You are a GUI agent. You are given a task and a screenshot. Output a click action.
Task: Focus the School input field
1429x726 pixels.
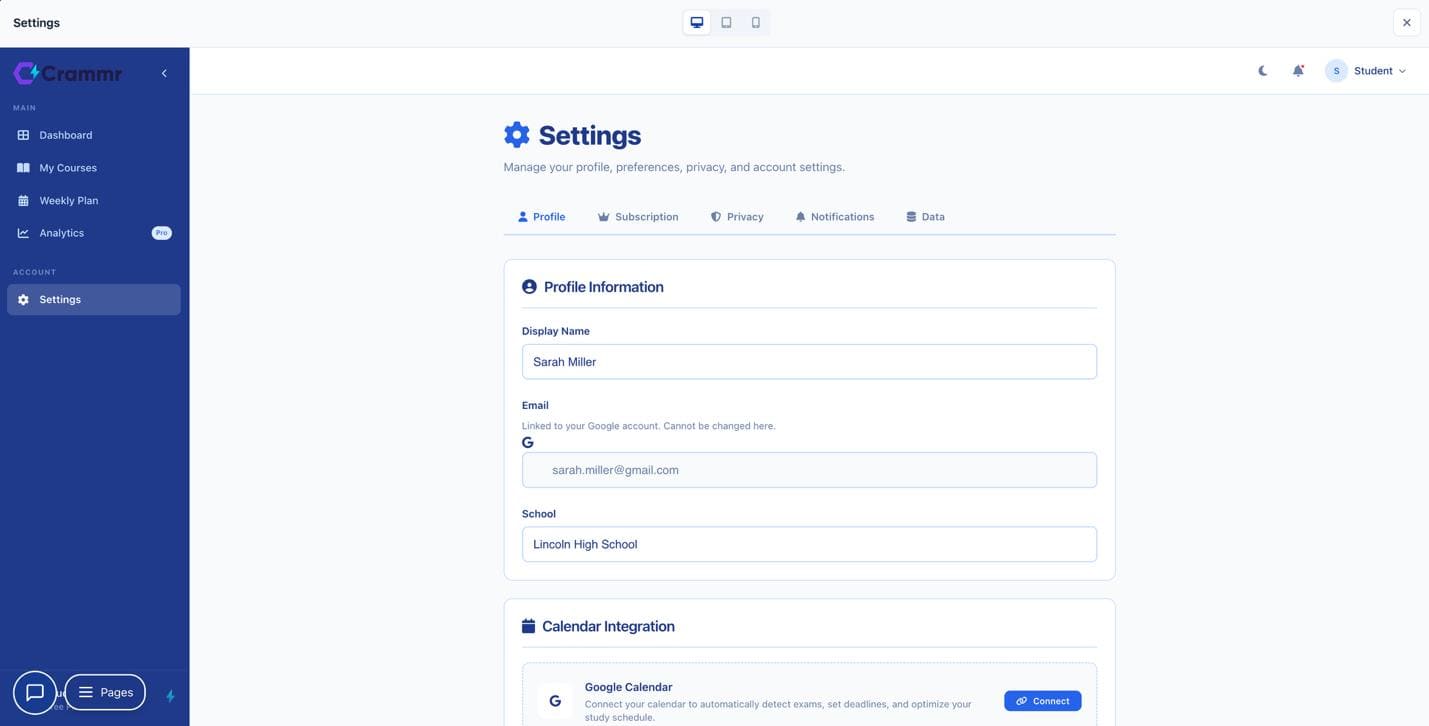(x=809, y=544)
